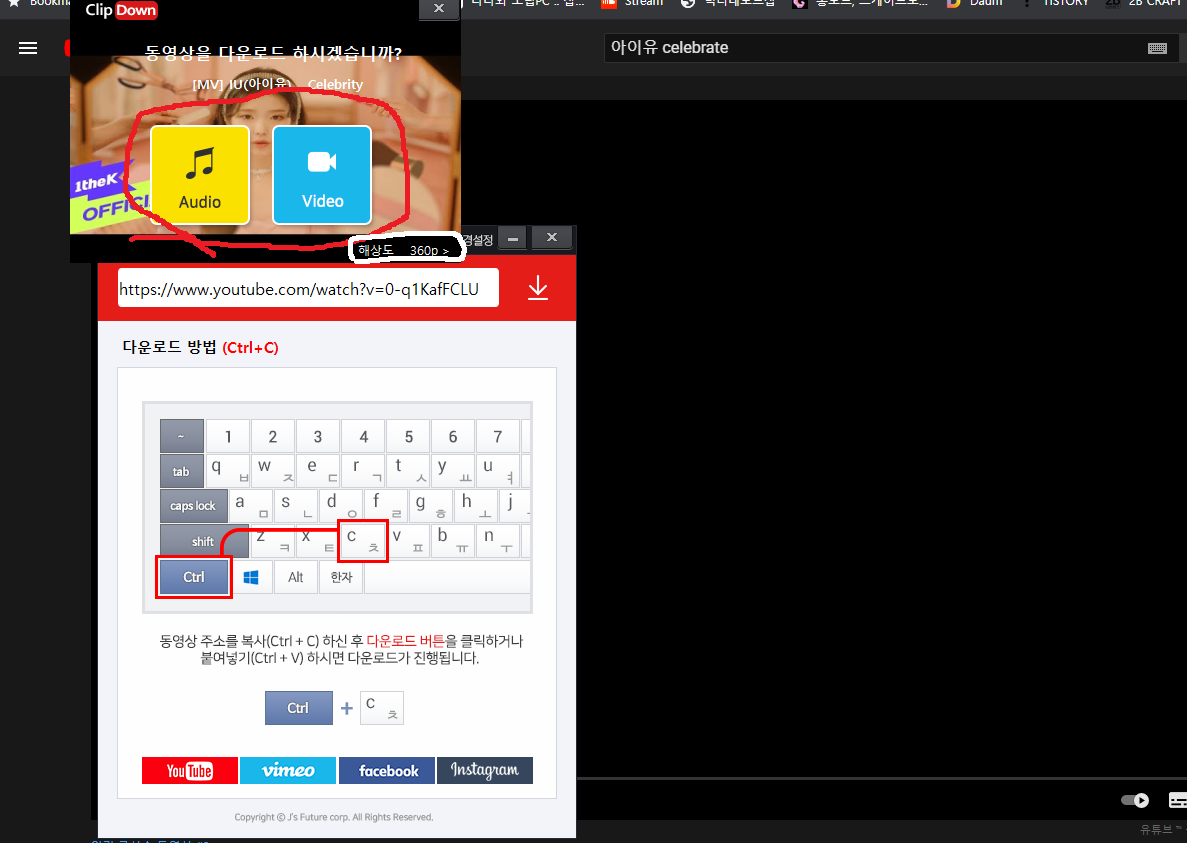Image resolution: width=1187 pixels, height=843 pixels.
Task: Close the Clip Down main window
Action: (x=552, y=238)
